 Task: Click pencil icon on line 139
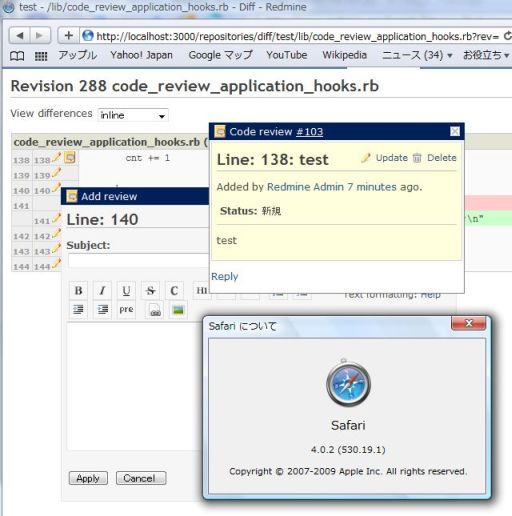(x=56, y=172)
